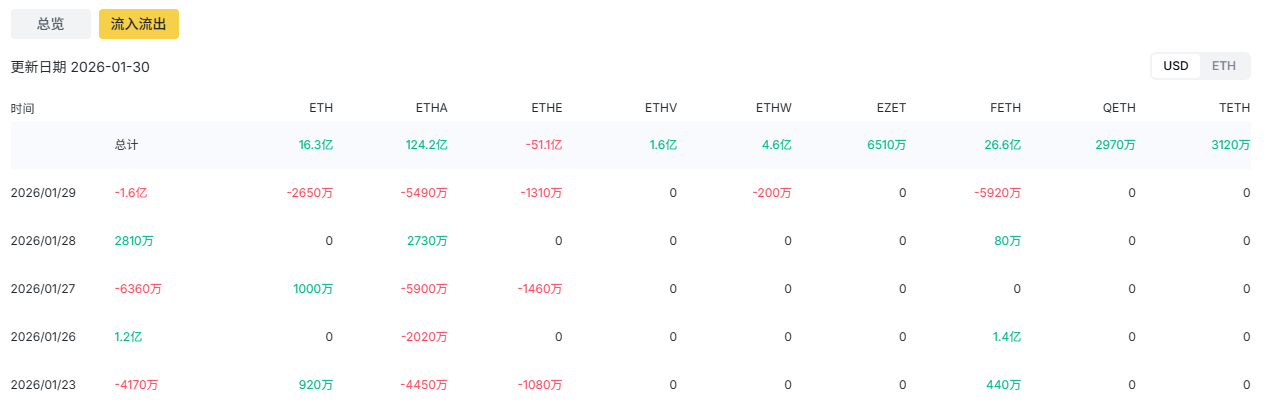This screenshot has width=1275, height=414.
Task: Click the 时间 column header
Action: tap(23, 108)
